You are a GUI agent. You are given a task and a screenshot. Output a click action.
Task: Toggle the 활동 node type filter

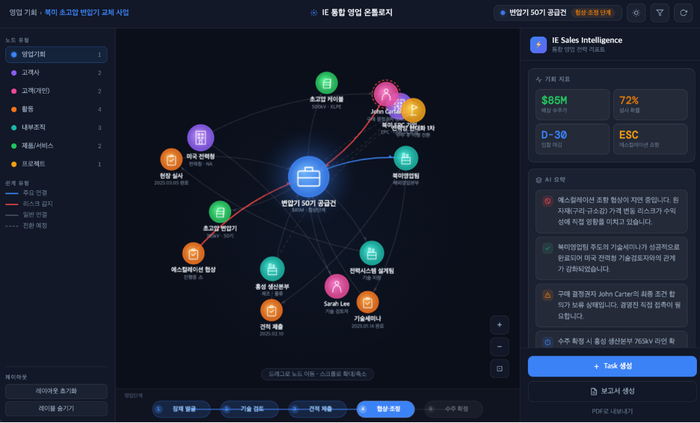[56, 109]
